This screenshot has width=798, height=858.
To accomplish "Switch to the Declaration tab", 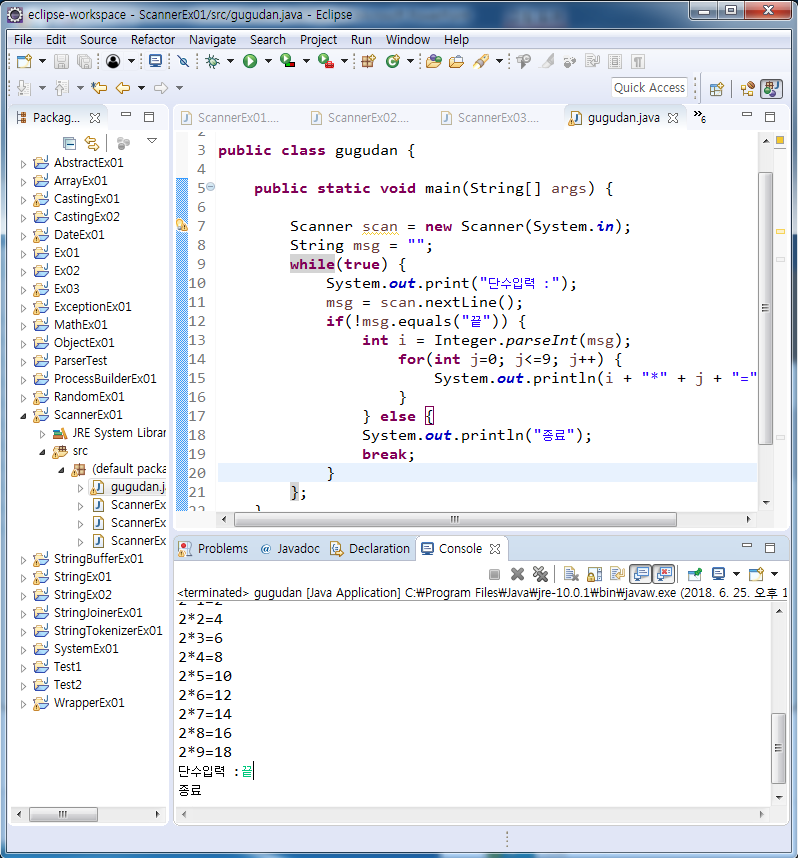I will point(370,549).
